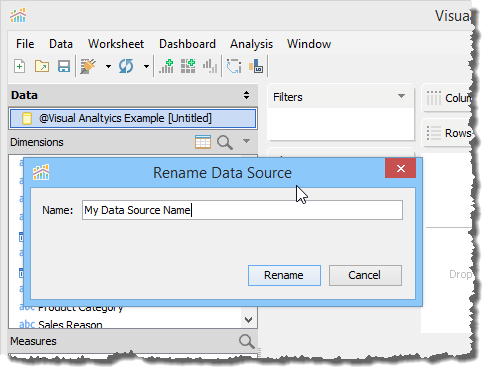Click the refresh data toolbar icon
Viewport: 490px width, 374px height.
[x=126, y=66]
